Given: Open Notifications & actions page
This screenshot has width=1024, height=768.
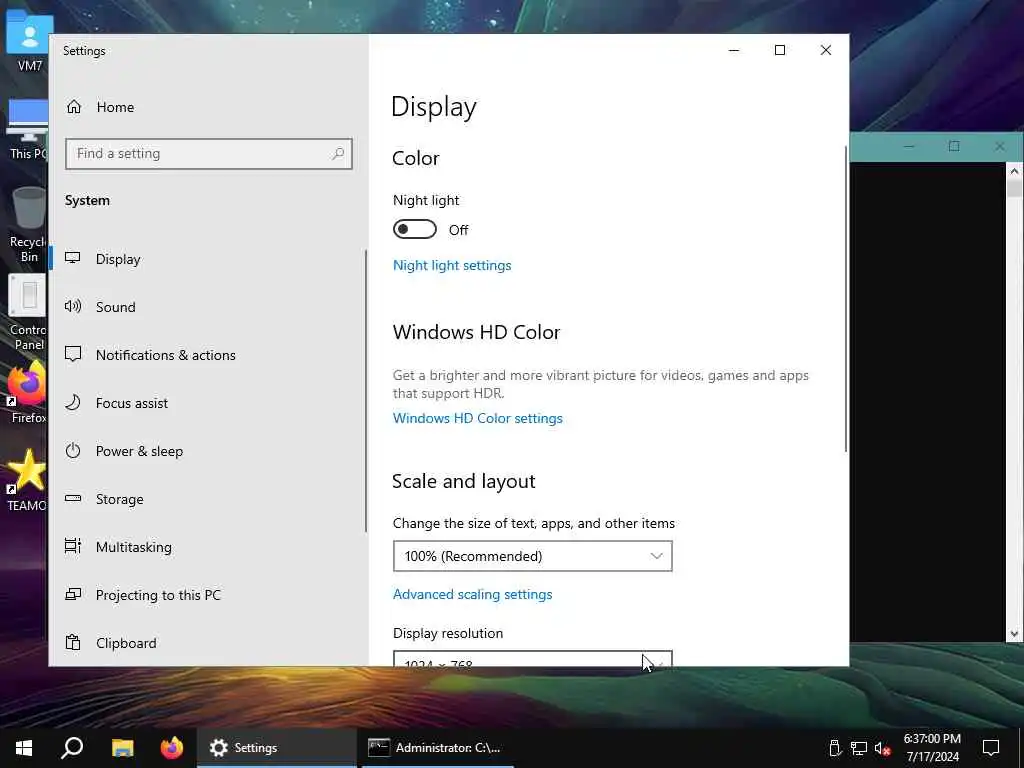Looking at the screenshot, I should point(165,355).
